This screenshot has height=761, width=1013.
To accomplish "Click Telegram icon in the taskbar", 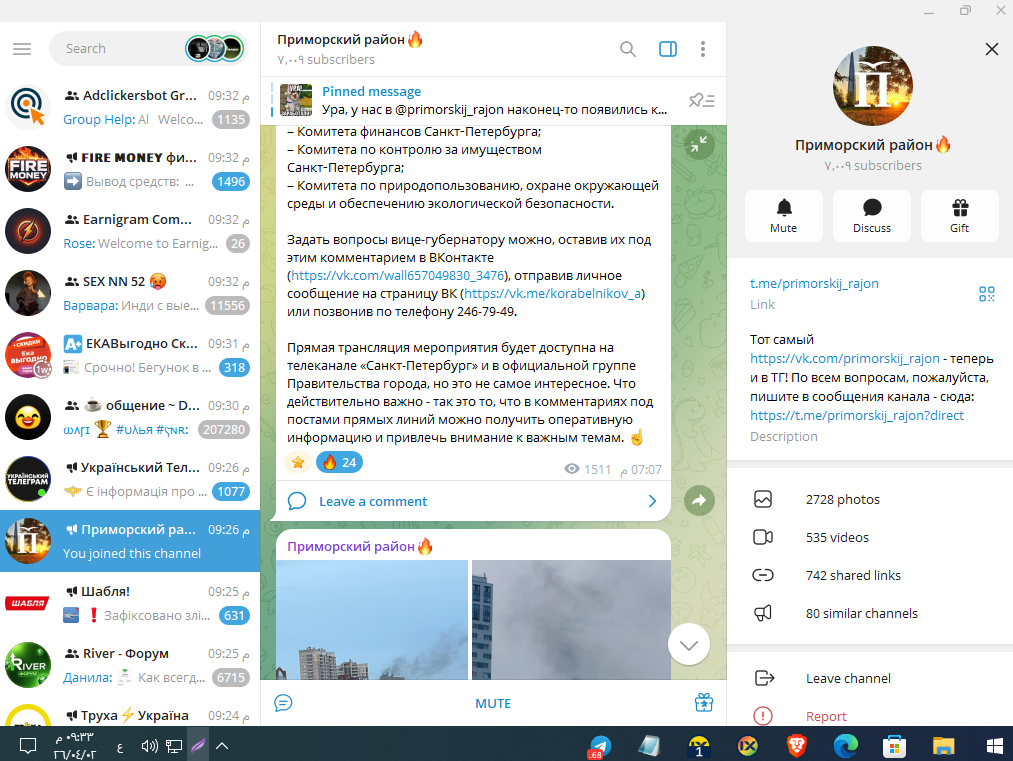I will (600, 746).
